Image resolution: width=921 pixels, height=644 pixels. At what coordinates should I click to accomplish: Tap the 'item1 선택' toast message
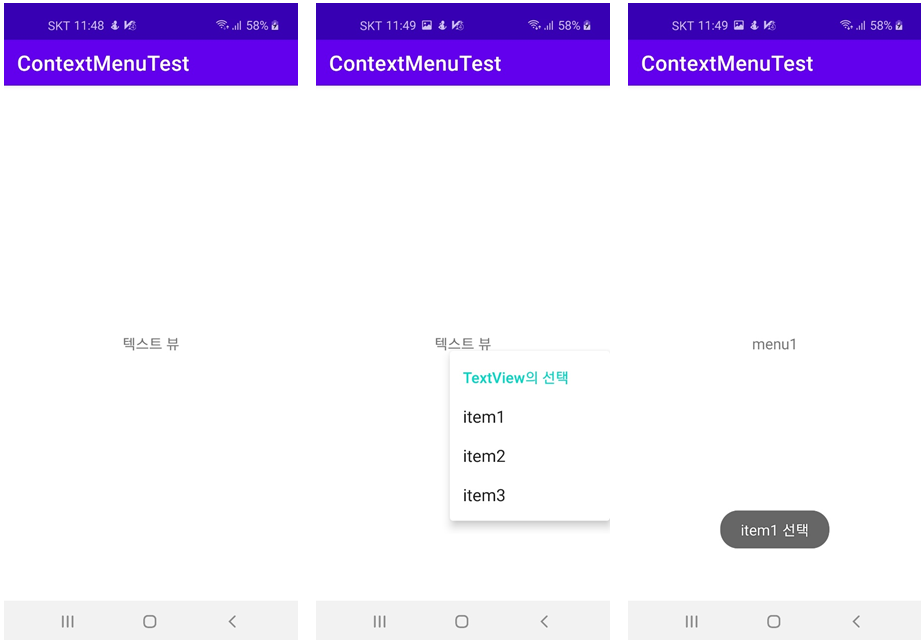click(x=774, y=530)
